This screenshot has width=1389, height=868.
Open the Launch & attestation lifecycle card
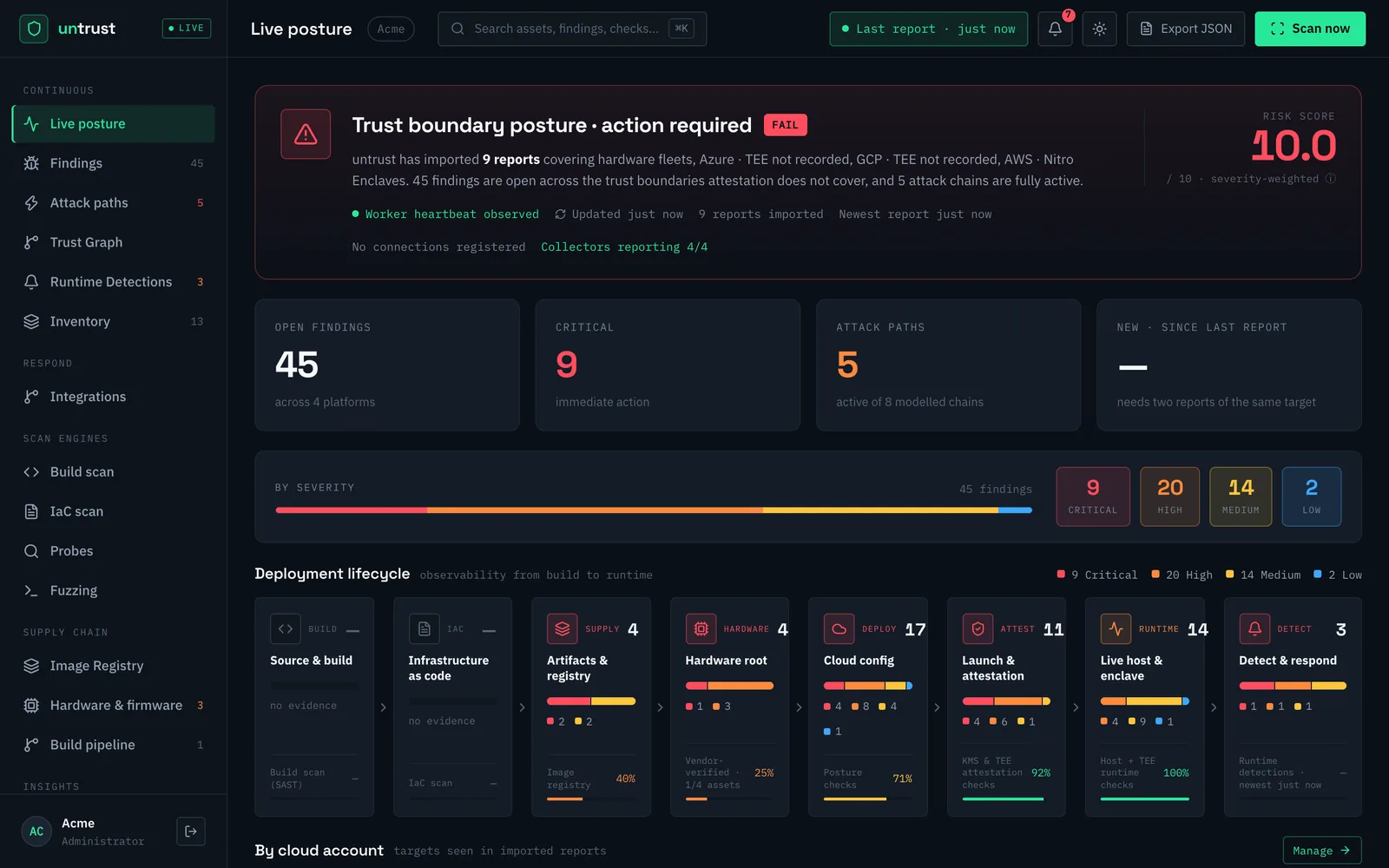(1006, 707)
